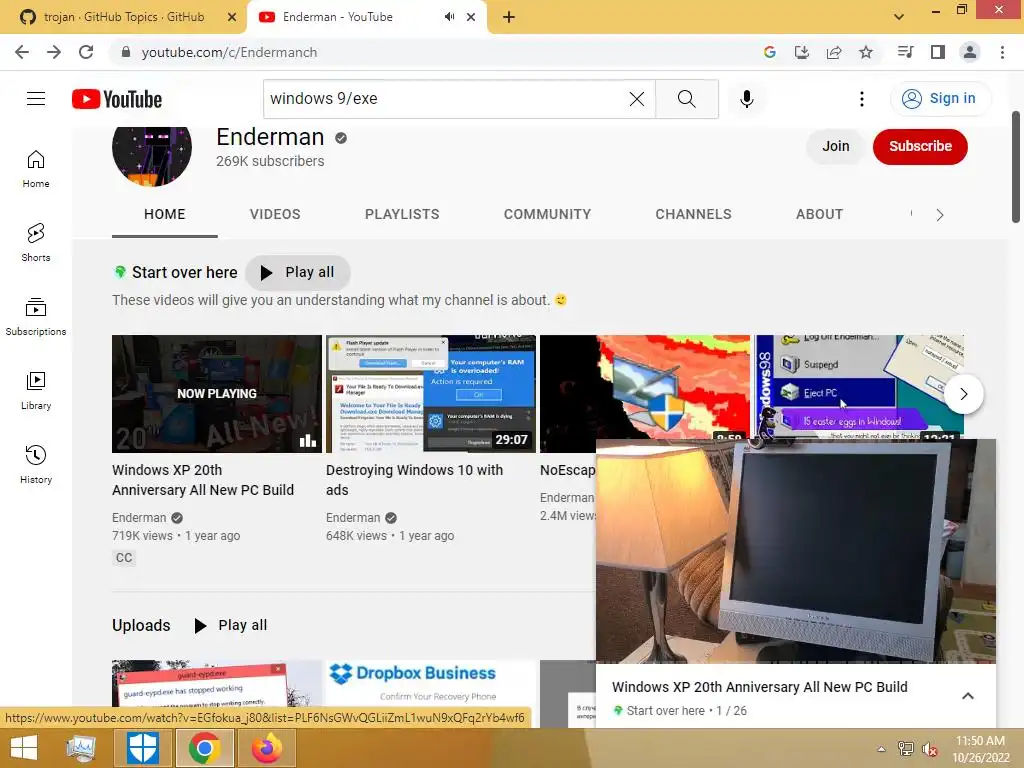
Task: Open Library in the sidebar
Action: [36, 391]
